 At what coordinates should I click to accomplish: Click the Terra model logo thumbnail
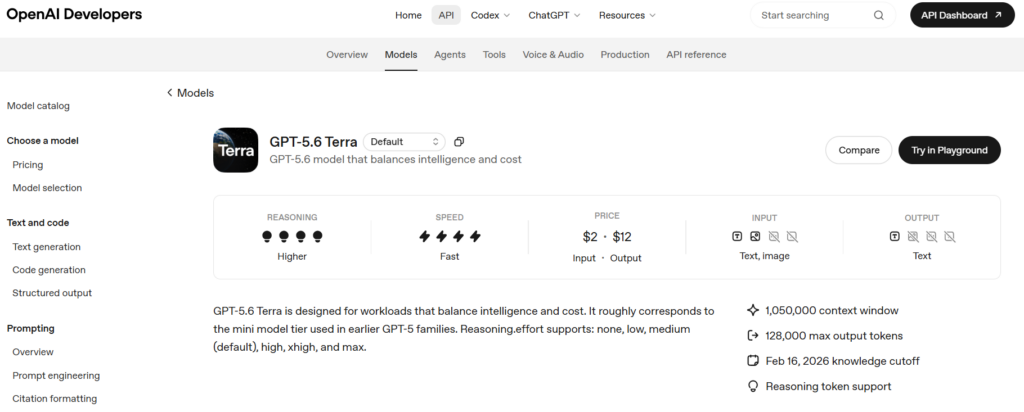[x=236, y=150]
